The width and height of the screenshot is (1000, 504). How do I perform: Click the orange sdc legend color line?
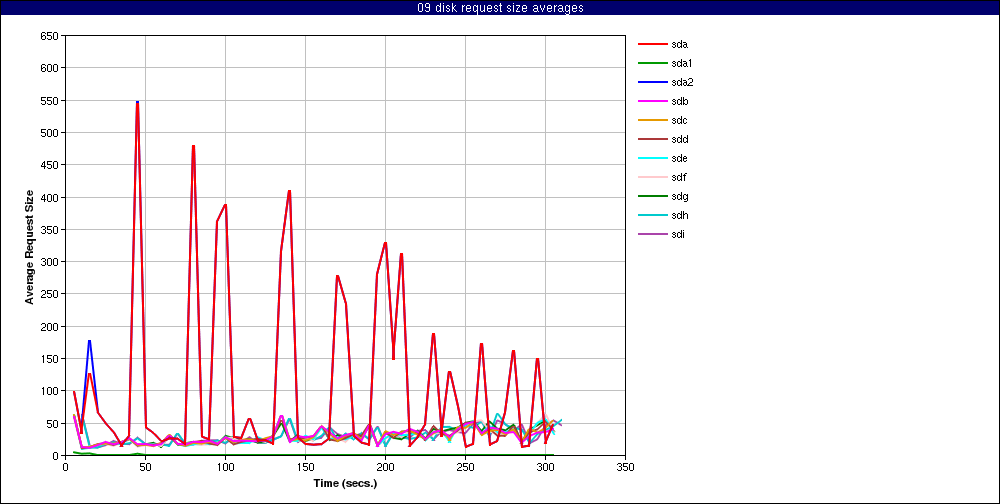pos(652,121)
